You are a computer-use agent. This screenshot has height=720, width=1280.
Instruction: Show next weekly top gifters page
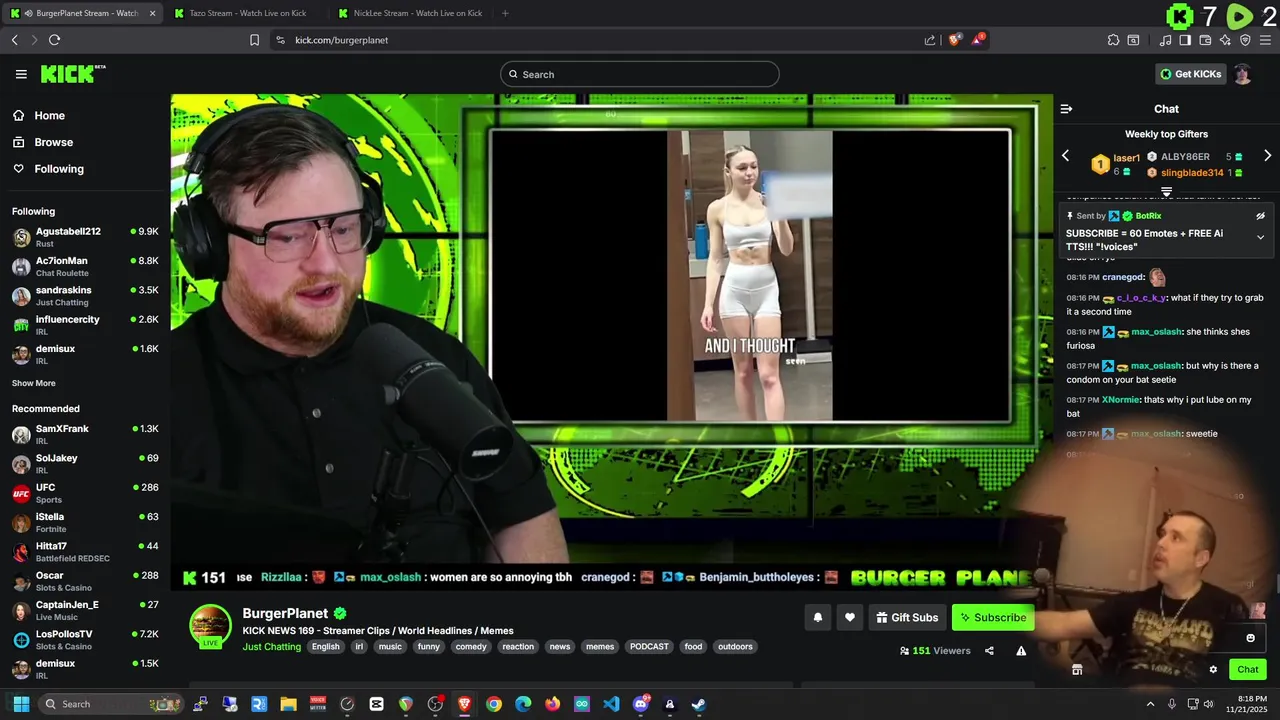[1267, 156]
